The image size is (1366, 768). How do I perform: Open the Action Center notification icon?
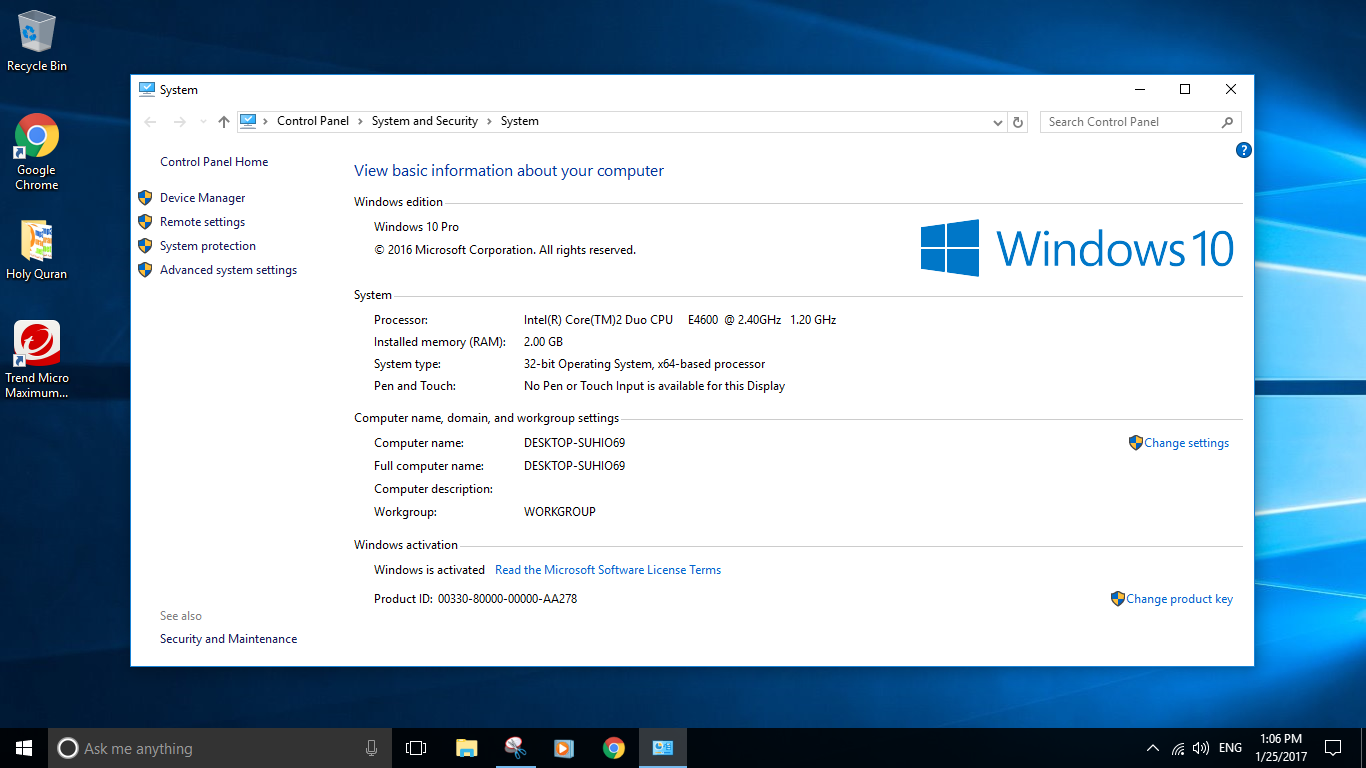pyautogui.click(x=1333, y=748)
